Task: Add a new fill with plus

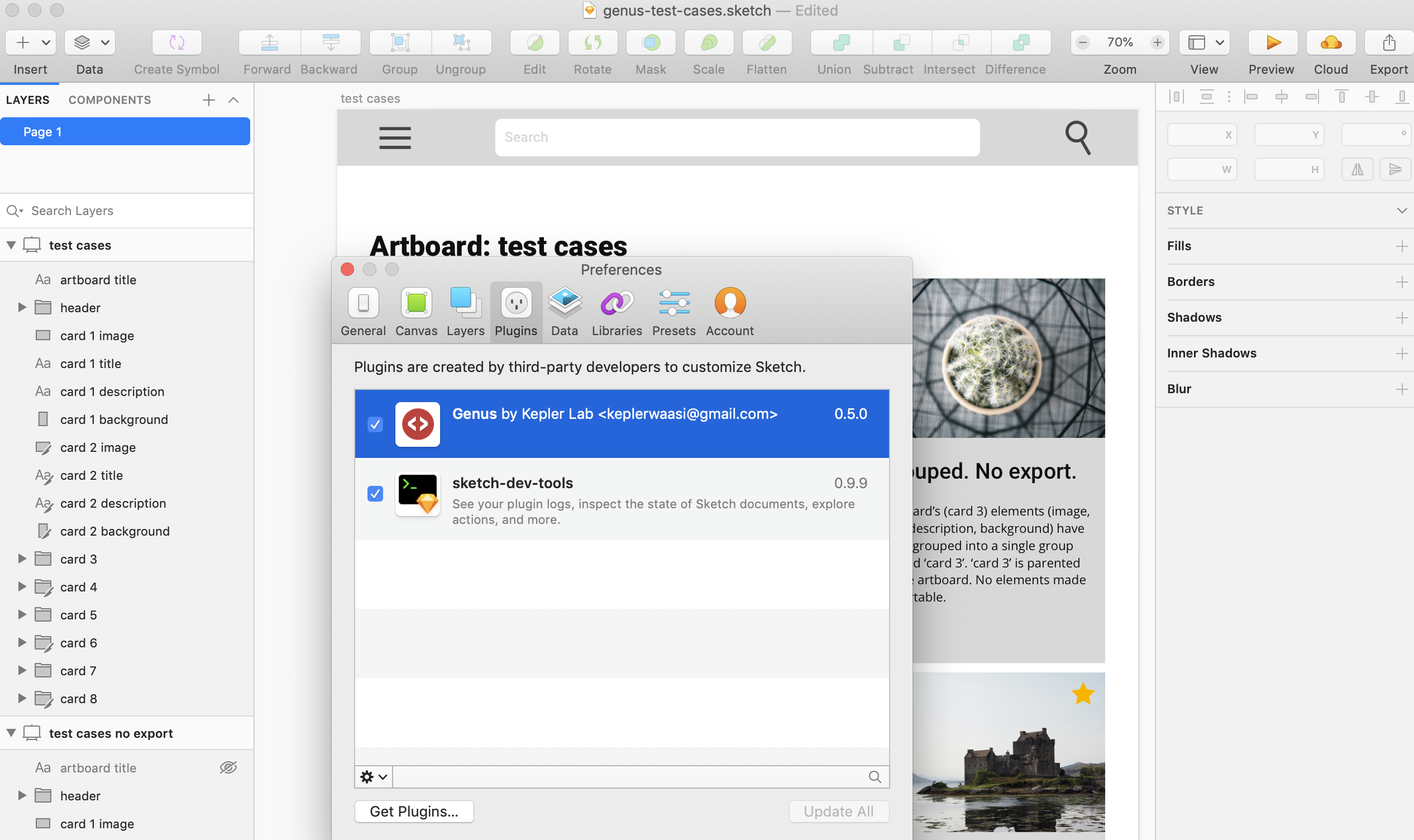Action: [1401, 246]
